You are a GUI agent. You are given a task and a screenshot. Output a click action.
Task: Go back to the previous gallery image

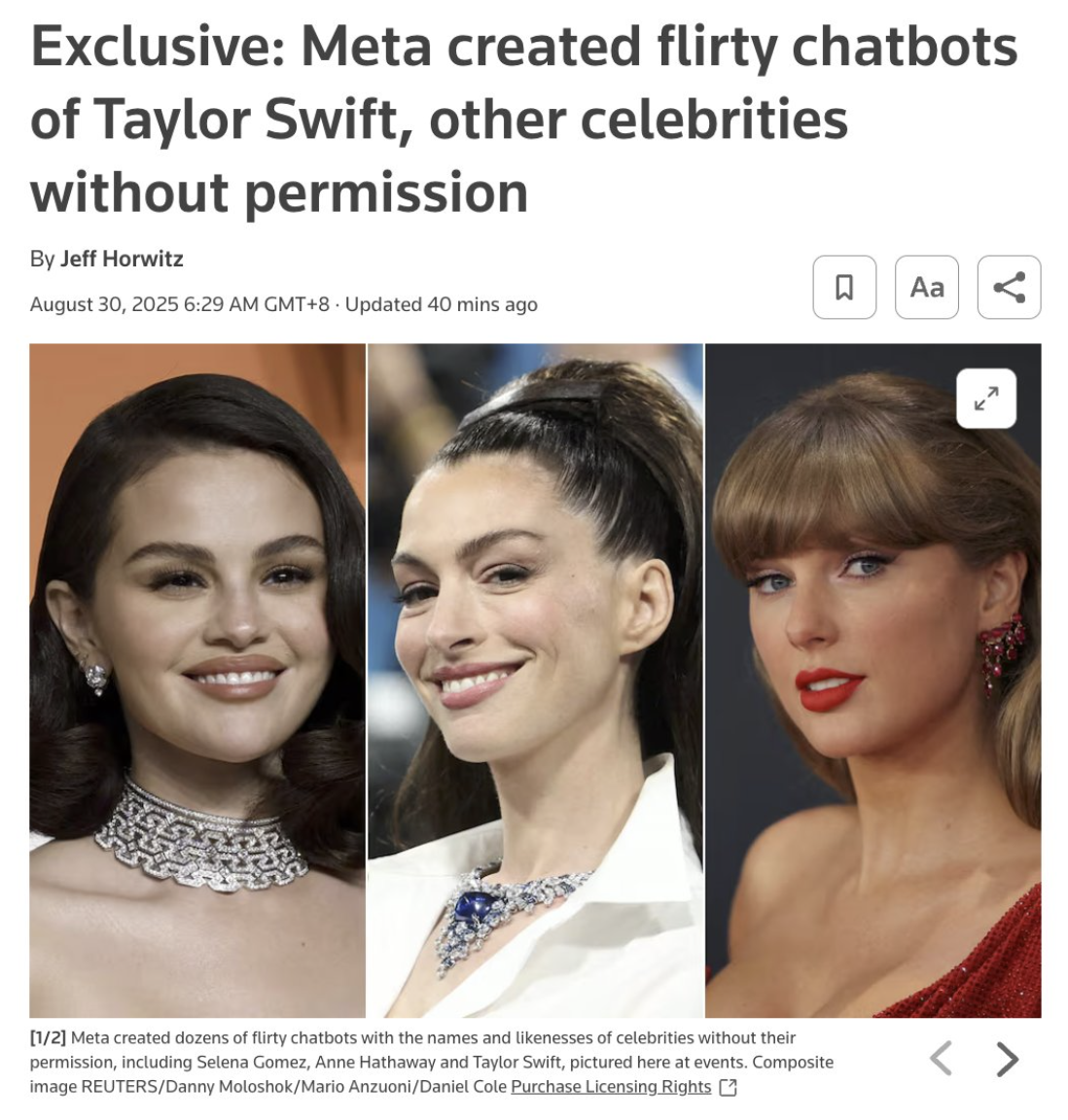tap(941, 1059)
